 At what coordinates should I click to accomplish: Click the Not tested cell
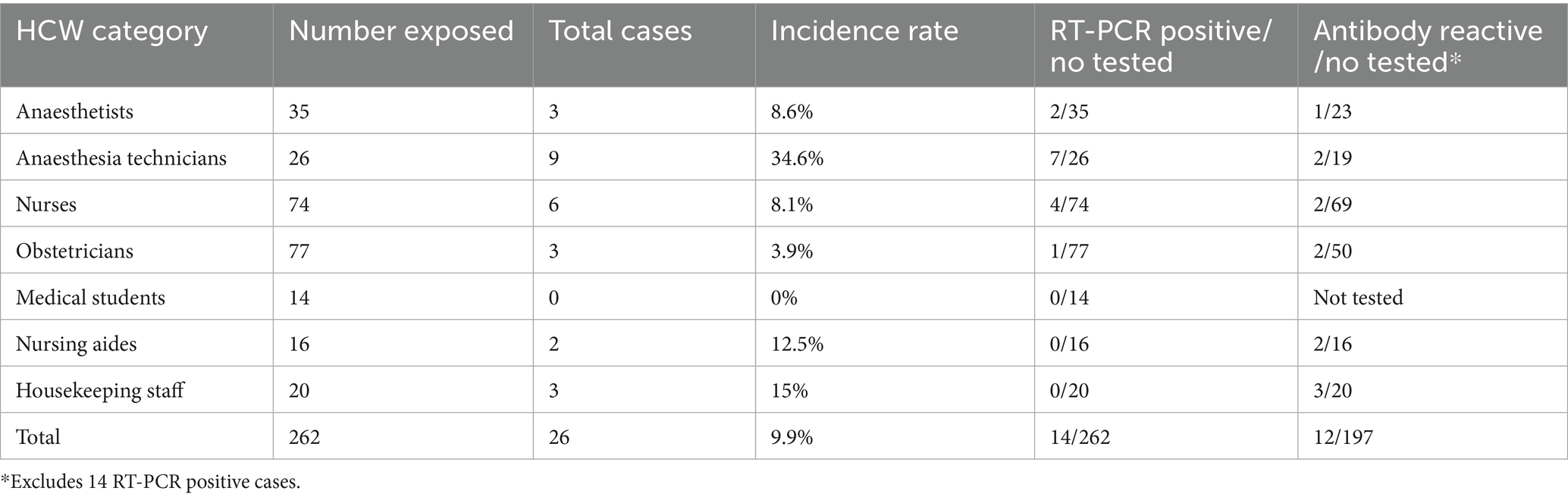[1358, 297]
